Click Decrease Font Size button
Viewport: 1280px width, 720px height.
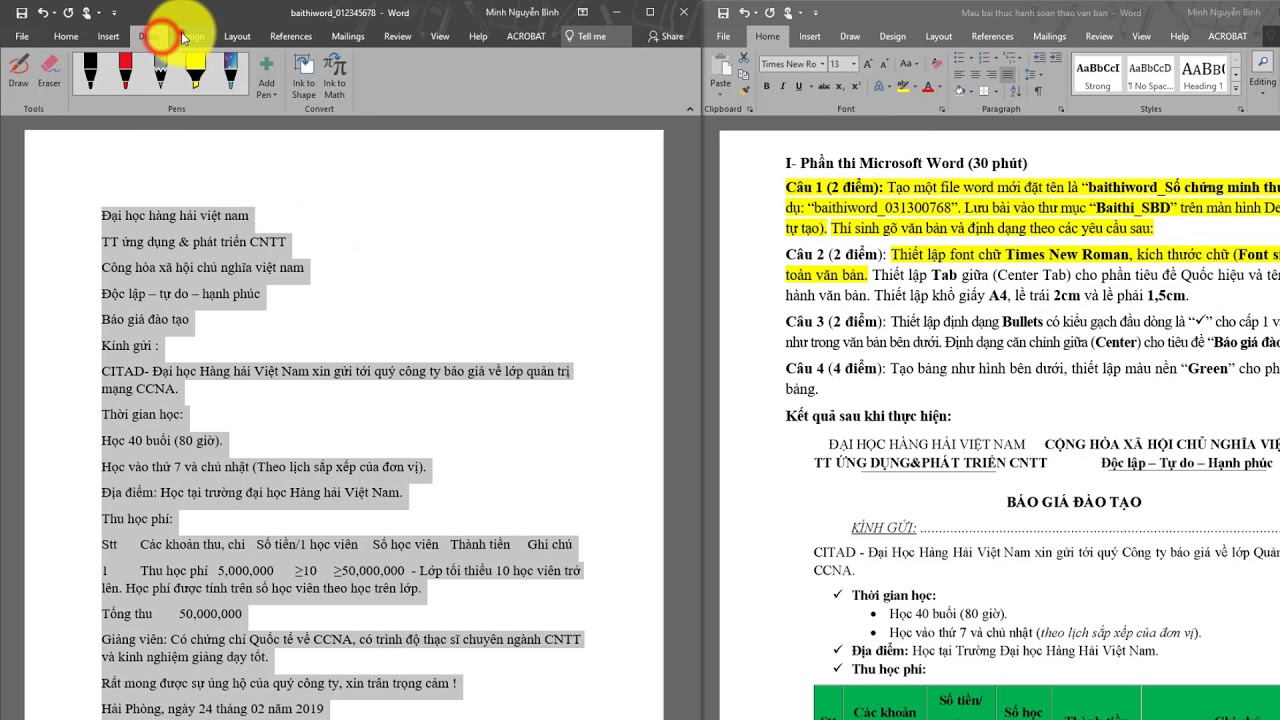884,64
